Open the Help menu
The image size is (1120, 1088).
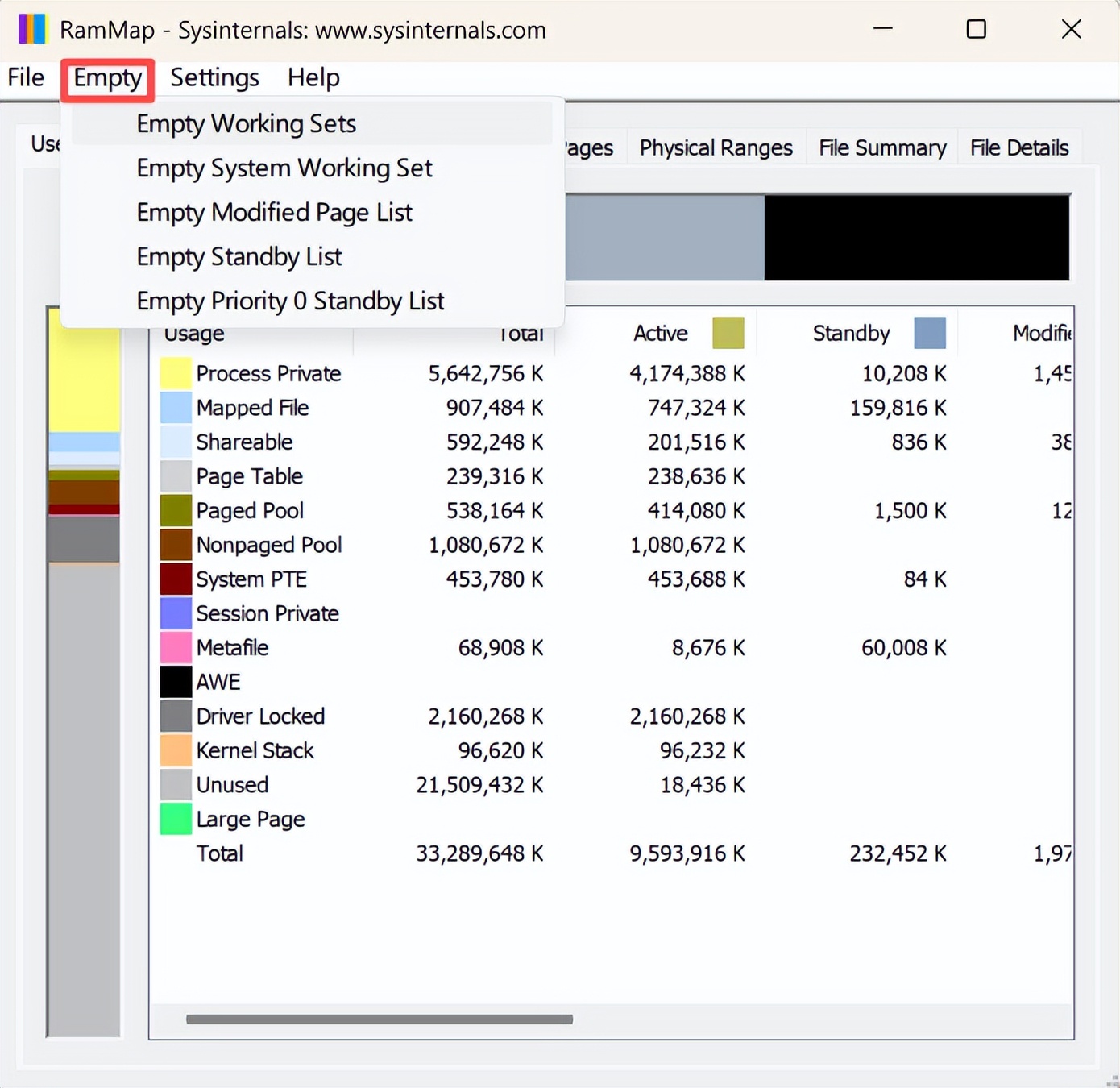pyautogui.click(x=313, y=77)
